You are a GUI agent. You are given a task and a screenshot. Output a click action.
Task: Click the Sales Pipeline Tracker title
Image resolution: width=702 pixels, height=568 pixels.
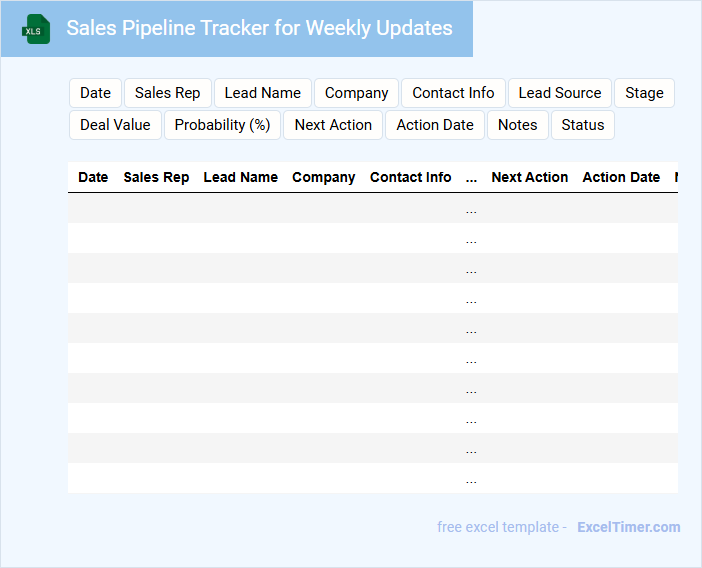click(x=259, y=28)
